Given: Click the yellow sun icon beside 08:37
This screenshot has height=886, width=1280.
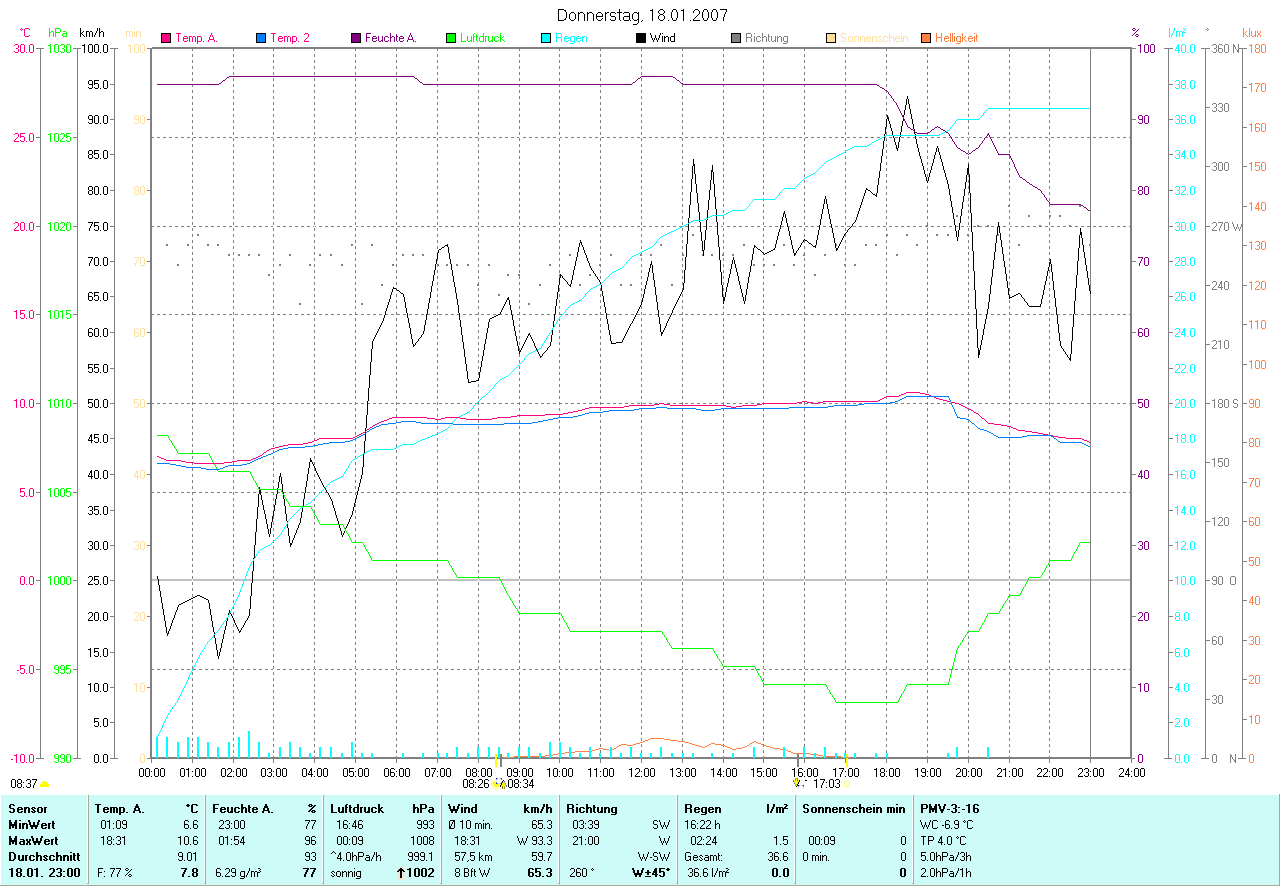Looking at the screenshot, I should tap(44, 785).
